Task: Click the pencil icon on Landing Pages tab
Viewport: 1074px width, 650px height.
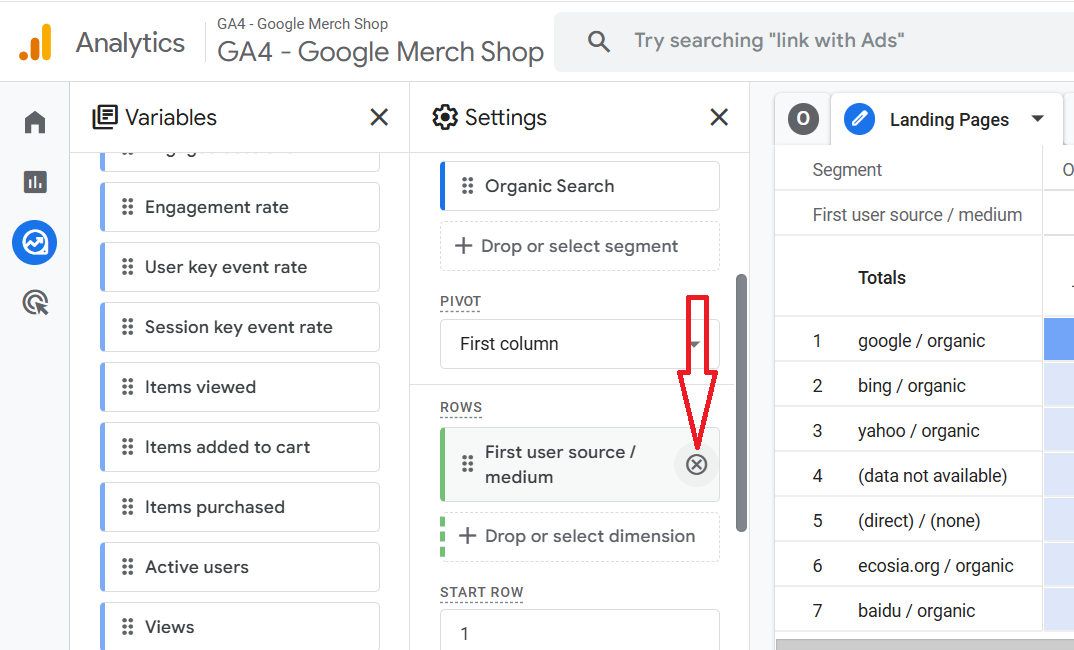Action: pyautogui.click(x=859, y=119)
